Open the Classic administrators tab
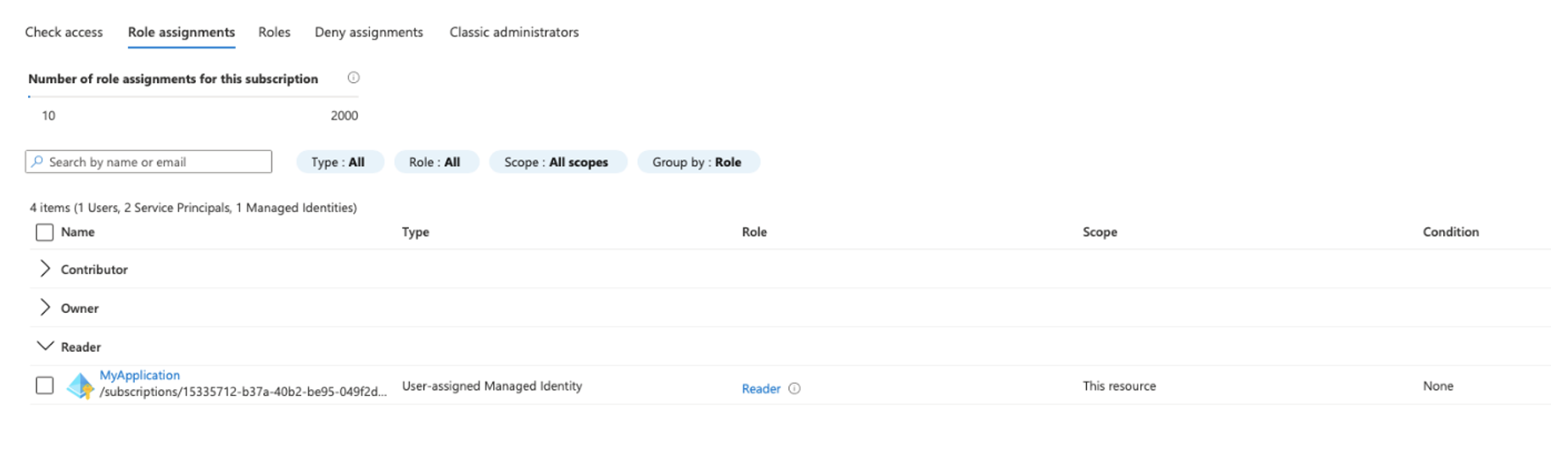This screenshot has height=451, width=1568. [x=513, y=32]
